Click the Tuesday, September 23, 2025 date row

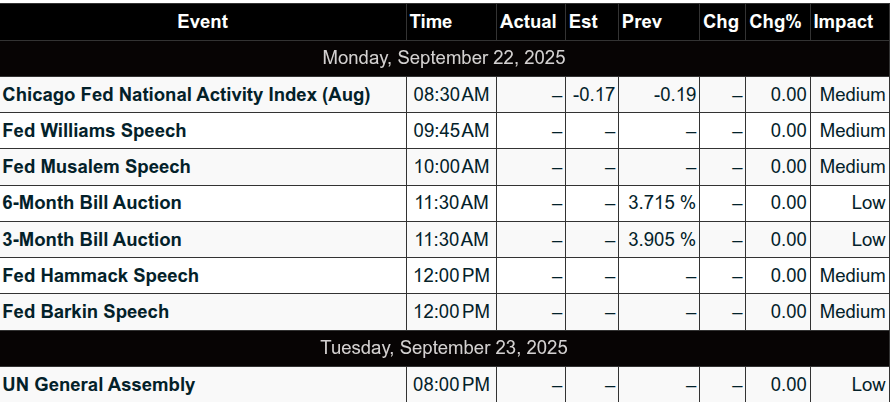click(x=444, y=348)
